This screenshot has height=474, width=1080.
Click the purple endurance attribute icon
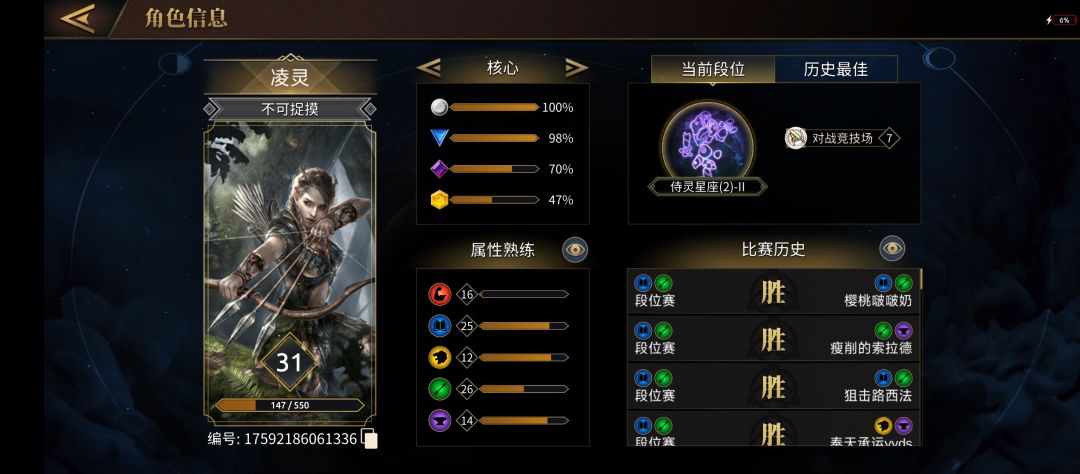(439, 420)
